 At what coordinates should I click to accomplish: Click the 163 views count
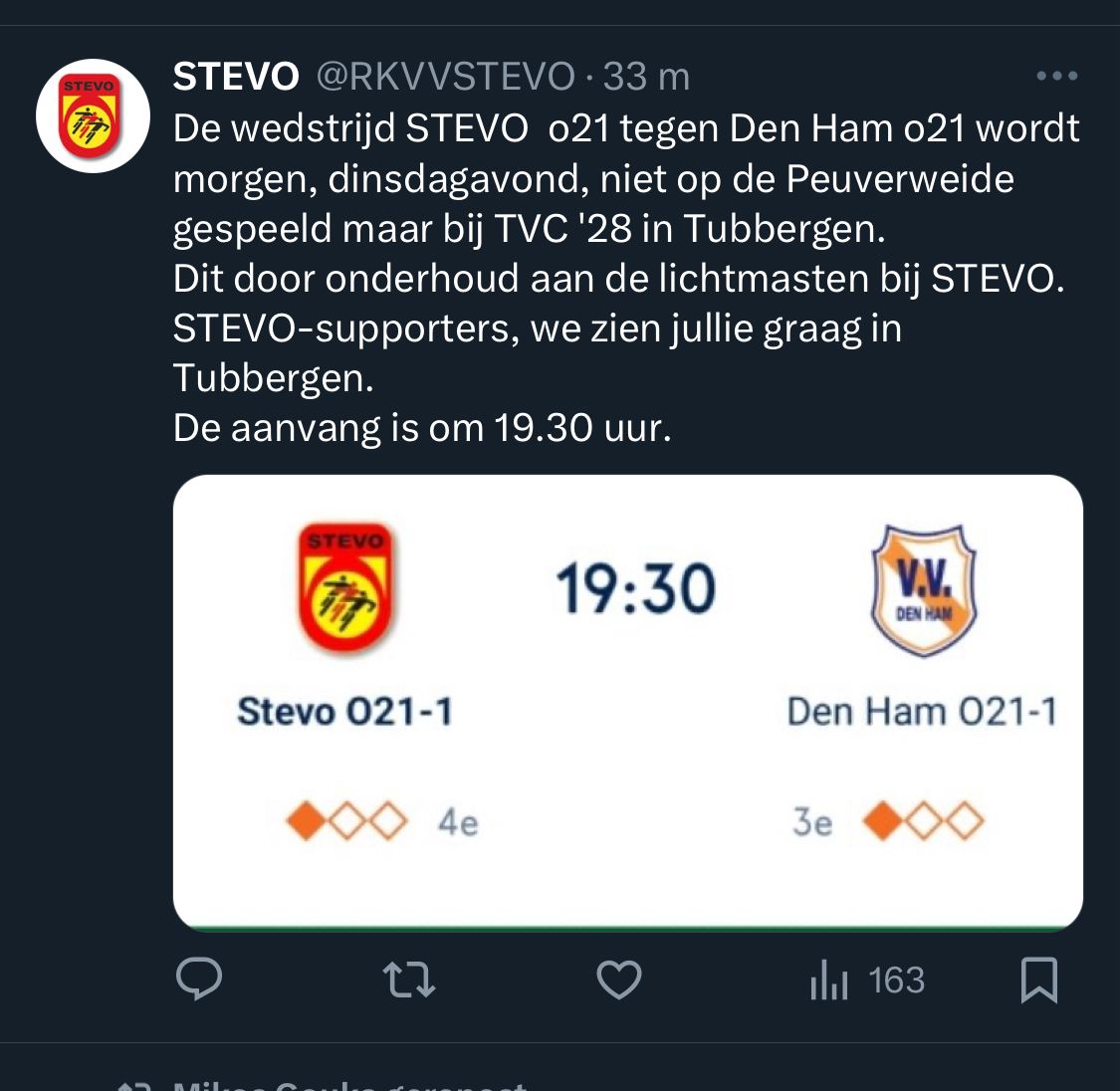pyautogui.click(x=896, y=980)
